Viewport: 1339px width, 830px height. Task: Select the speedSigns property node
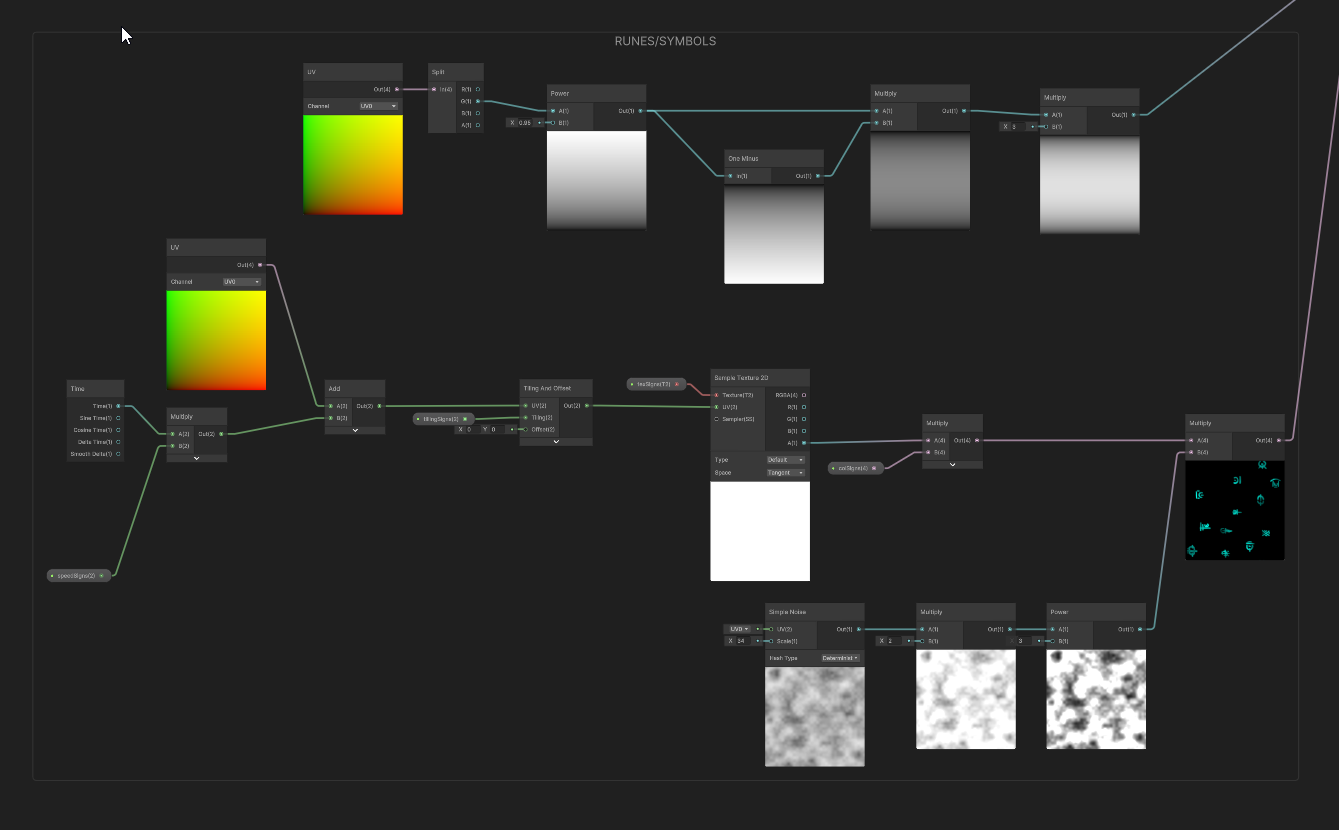click(80, 576)
